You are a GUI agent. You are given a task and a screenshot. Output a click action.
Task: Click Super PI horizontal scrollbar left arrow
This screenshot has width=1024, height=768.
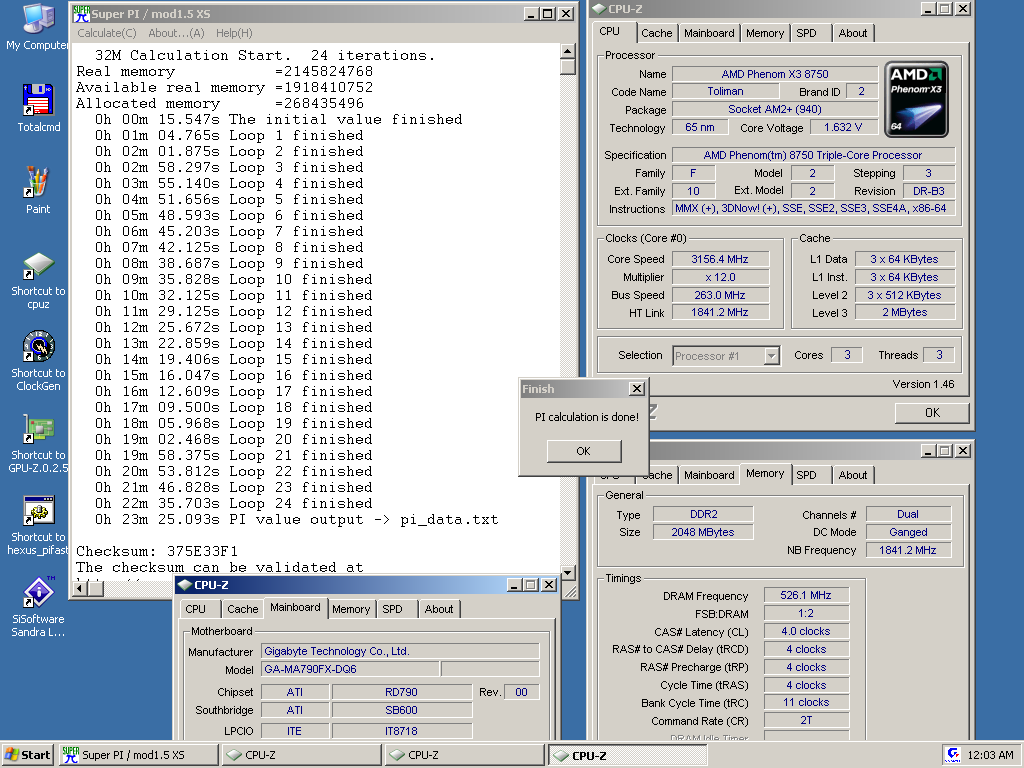[x=80, y=588]
